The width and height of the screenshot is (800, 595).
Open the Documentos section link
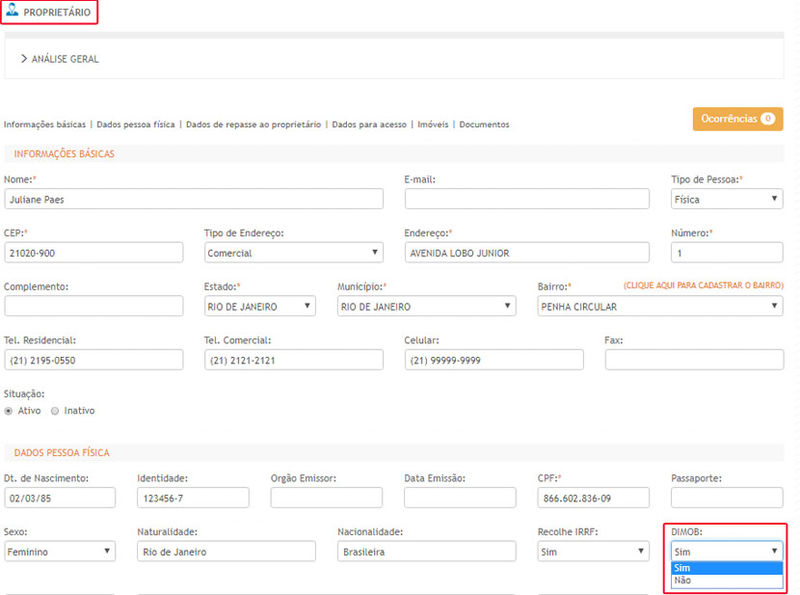(484, 125)
